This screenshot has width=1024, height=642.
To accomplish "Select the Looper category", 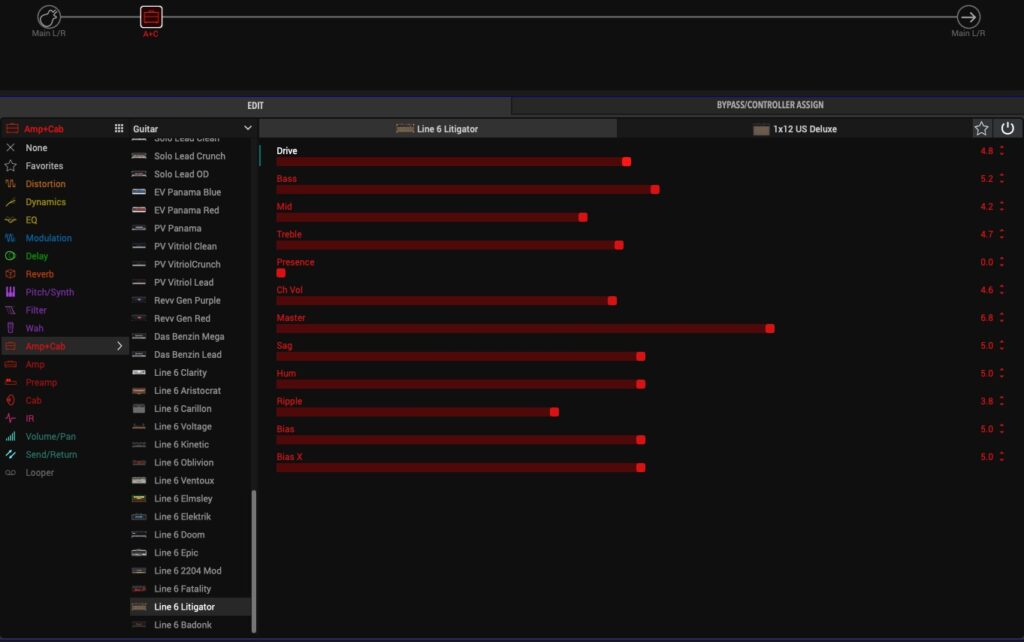I will coord(40,472).
